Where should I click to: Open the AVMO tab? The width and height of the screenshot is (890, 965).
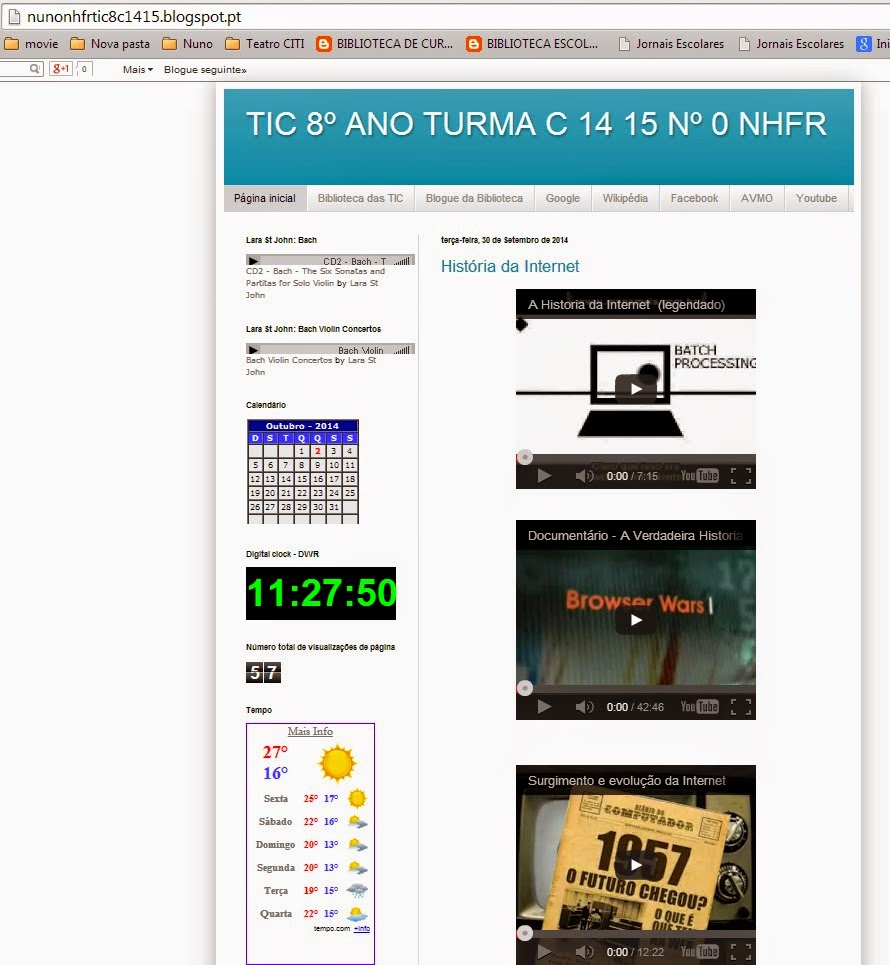756,198
